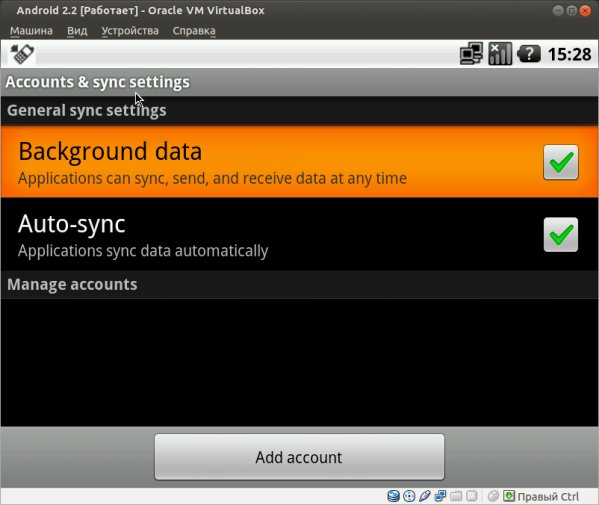599x505 pixels.
Task: Tap the battery unknown question mark icon
Action: pyautogui.click(x=529, y=54)
